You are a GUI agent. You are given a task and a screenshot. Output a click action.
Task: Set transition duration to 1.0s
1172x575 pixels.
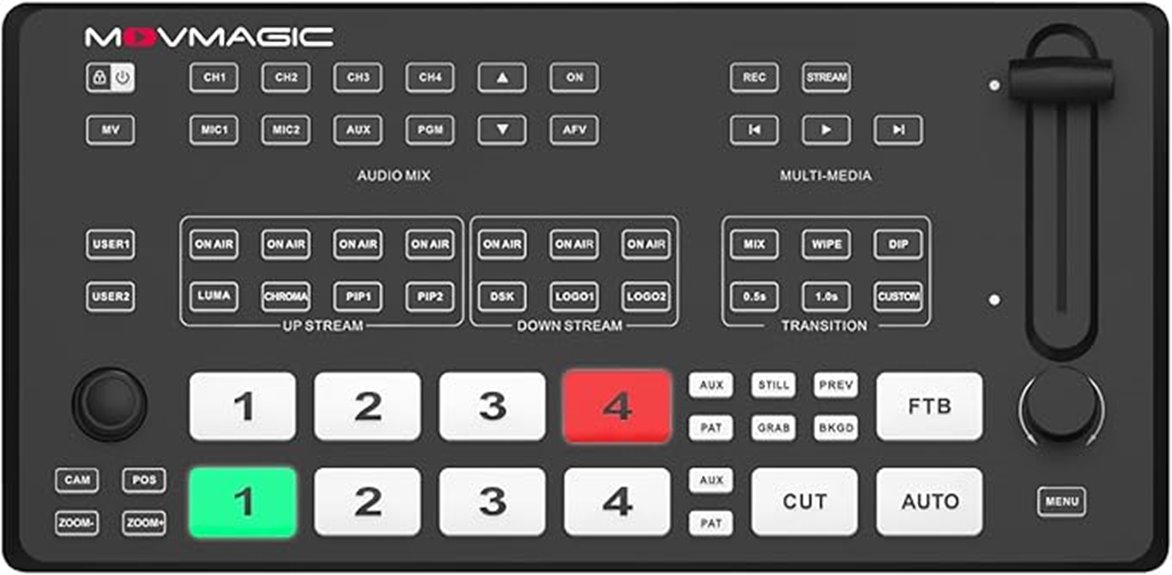[x=826, y=297]
